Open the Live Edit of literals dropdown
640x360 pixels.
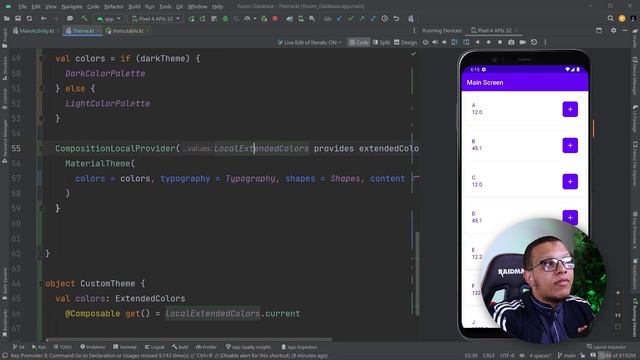(309, 42)
